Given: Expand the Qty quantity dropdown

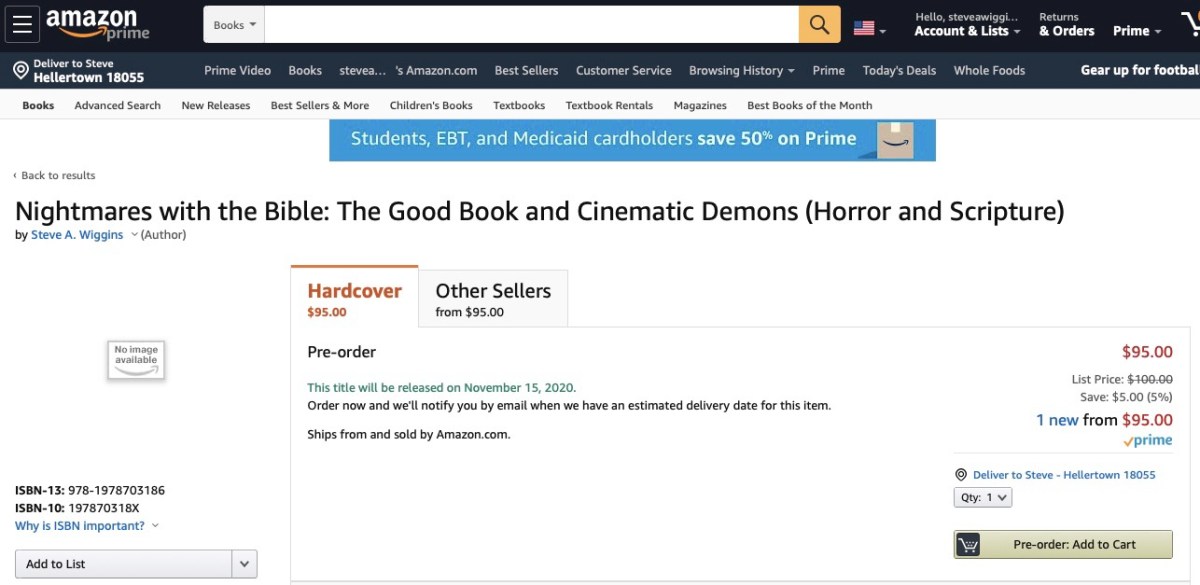Looking at the screenshot, I should [x=983, y=497].
